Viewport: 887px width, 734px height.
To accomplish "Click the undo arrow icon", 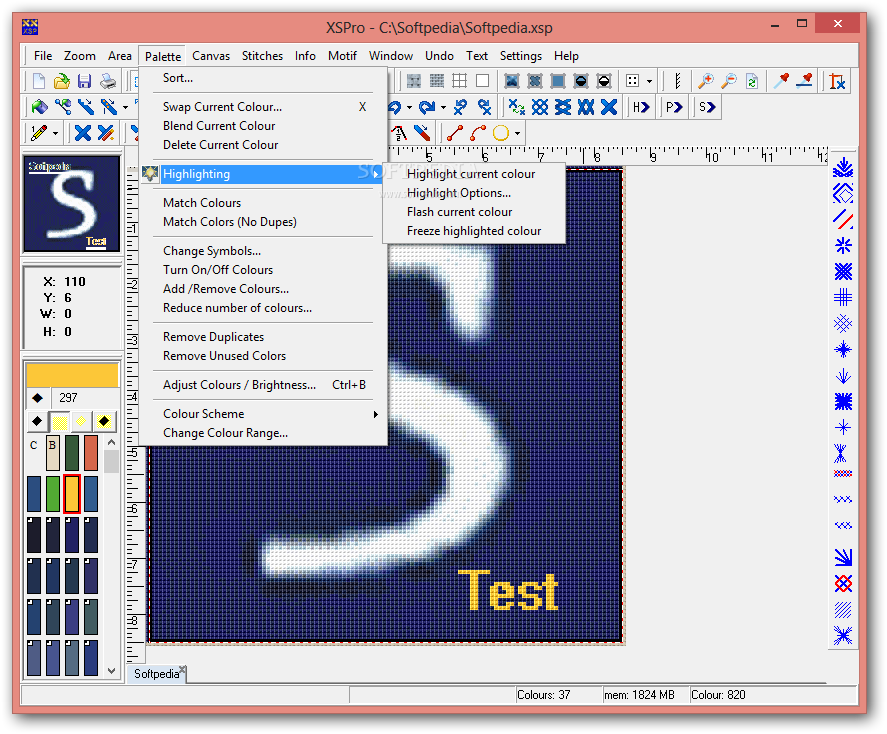I will tap(395, 107).
